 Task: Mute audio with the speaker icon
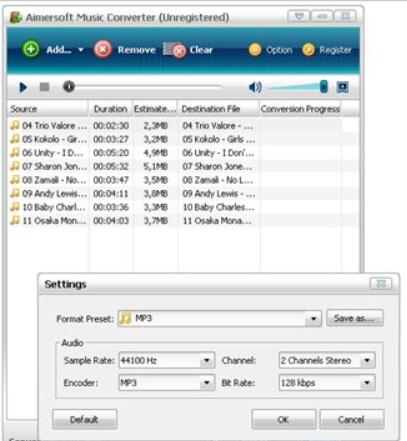[x=255, y=87]
